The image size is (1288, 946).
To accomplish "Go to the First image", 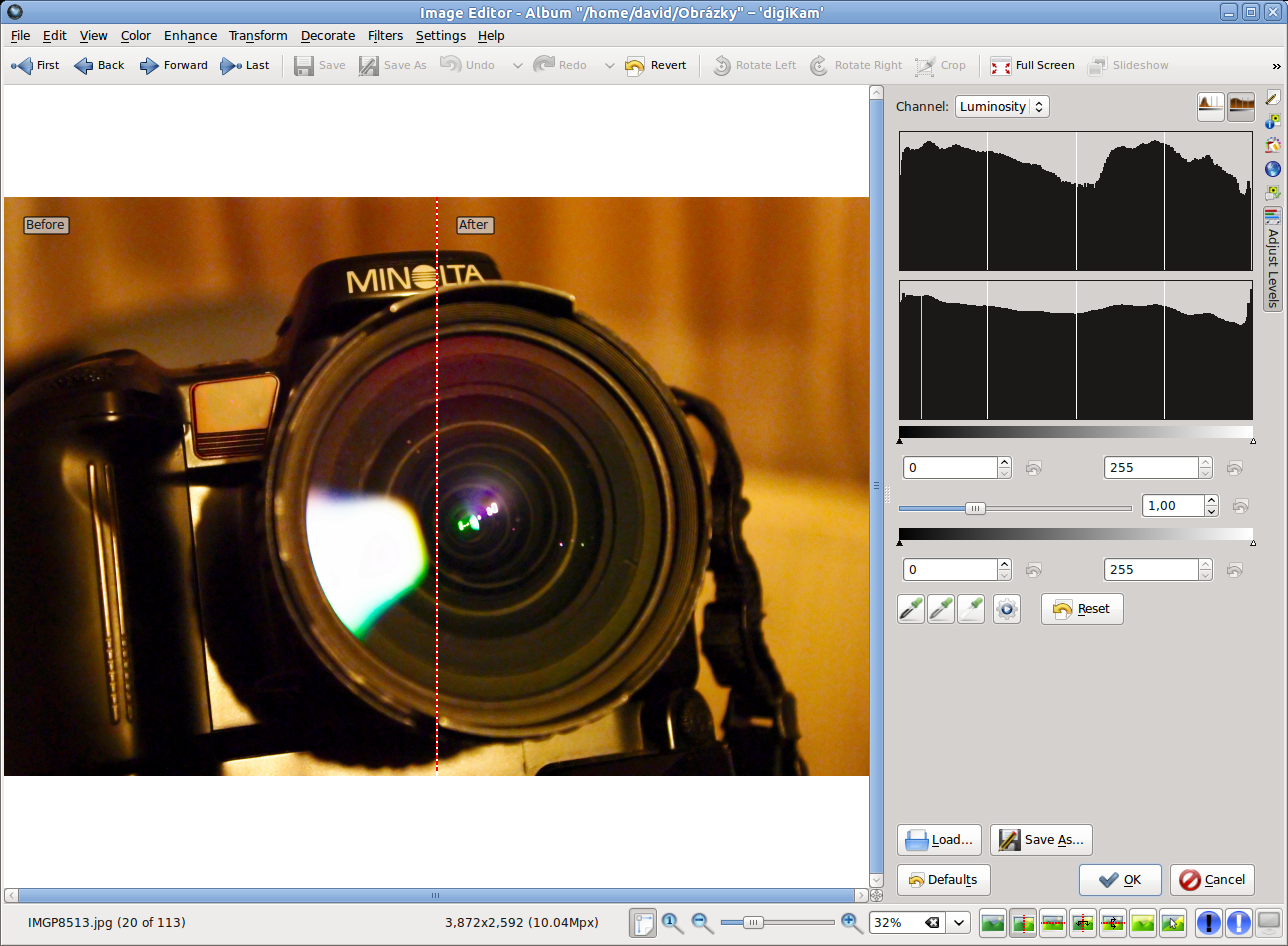I will point(35,65).
